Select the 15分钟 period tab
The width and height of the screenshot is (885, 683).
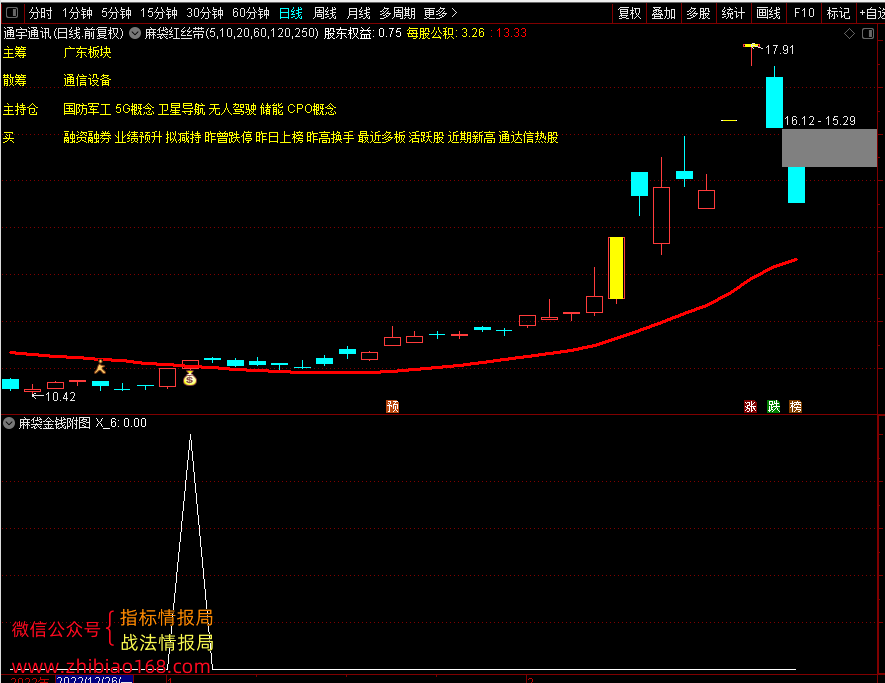[x=159, y=13]
